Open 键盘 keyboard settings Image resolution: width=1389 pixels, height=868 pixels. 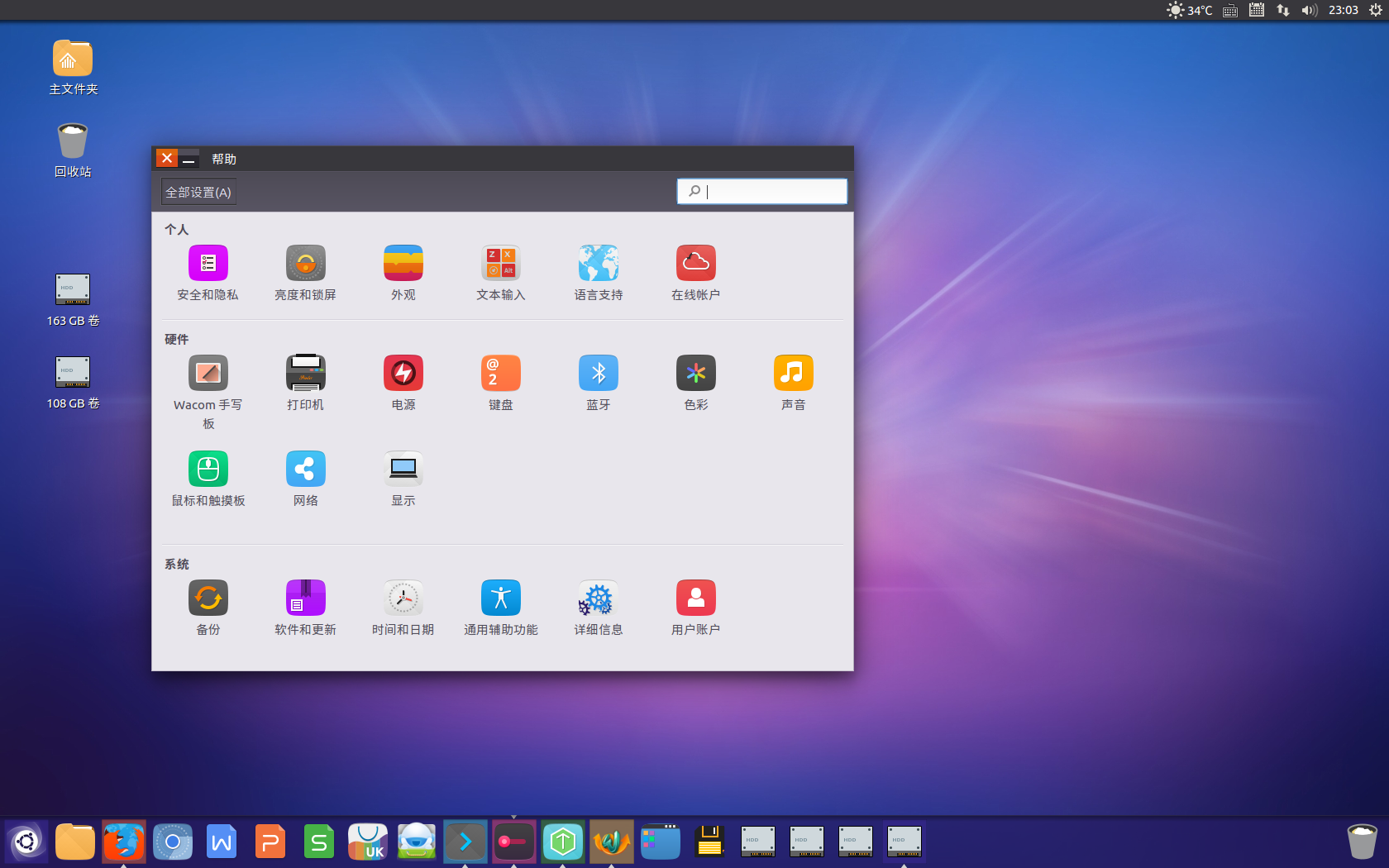tap(501, 383)
